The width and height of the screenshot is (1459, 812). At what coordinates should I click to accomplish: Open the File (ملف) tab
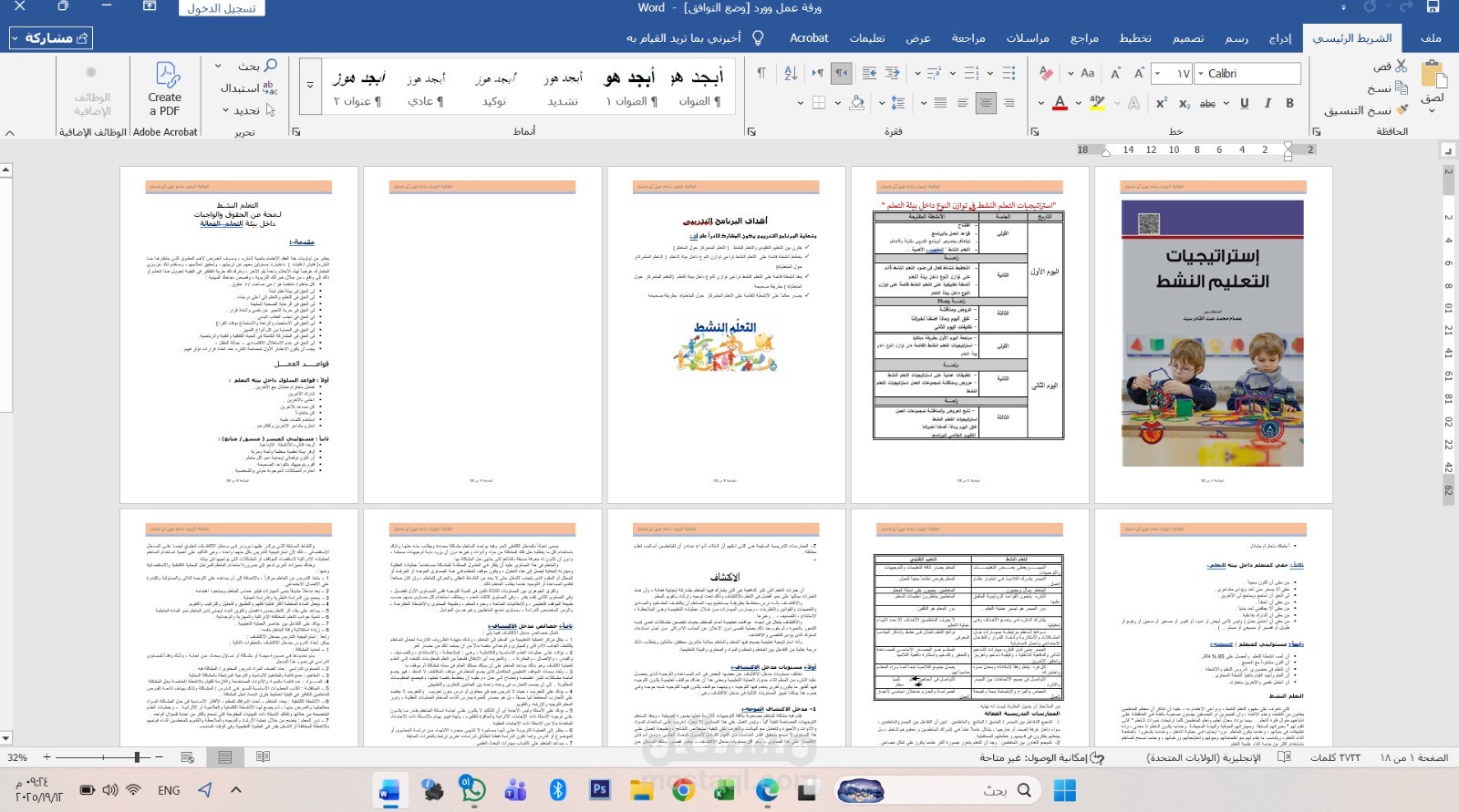(x=1431, y=37)
